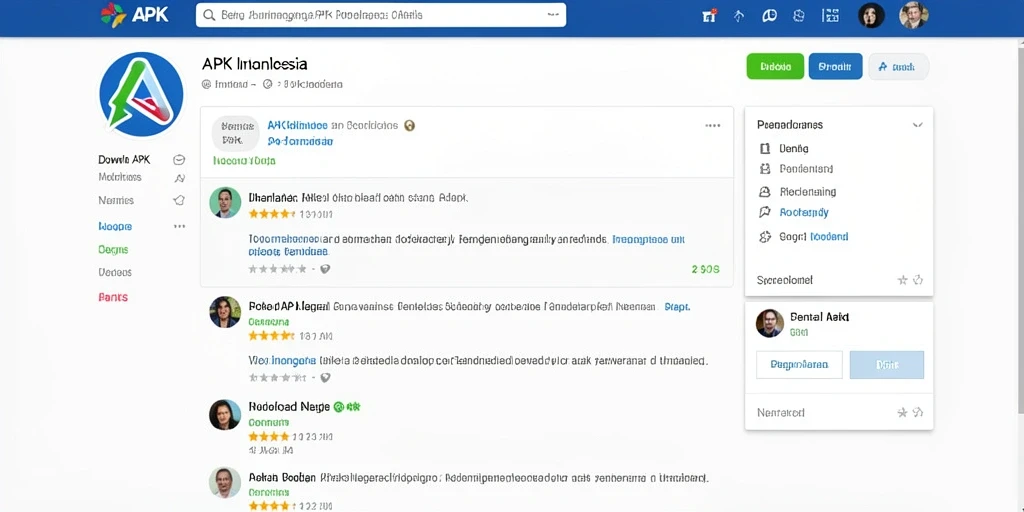Open the fourth reviewer's avatar near the bottom

(x=225, y=483)
